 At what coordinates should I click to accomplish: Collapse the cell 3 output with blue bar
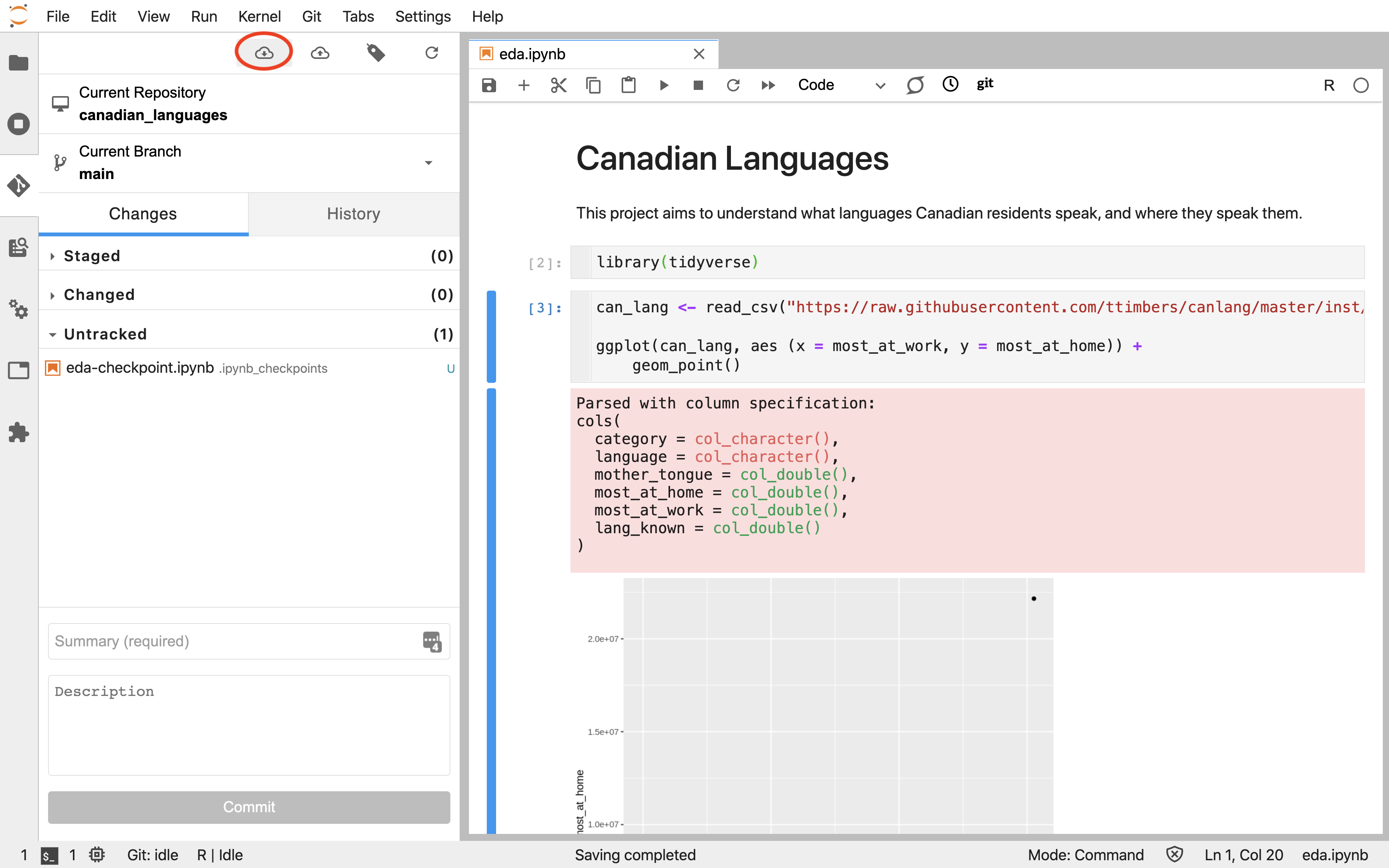pos(491,611)
